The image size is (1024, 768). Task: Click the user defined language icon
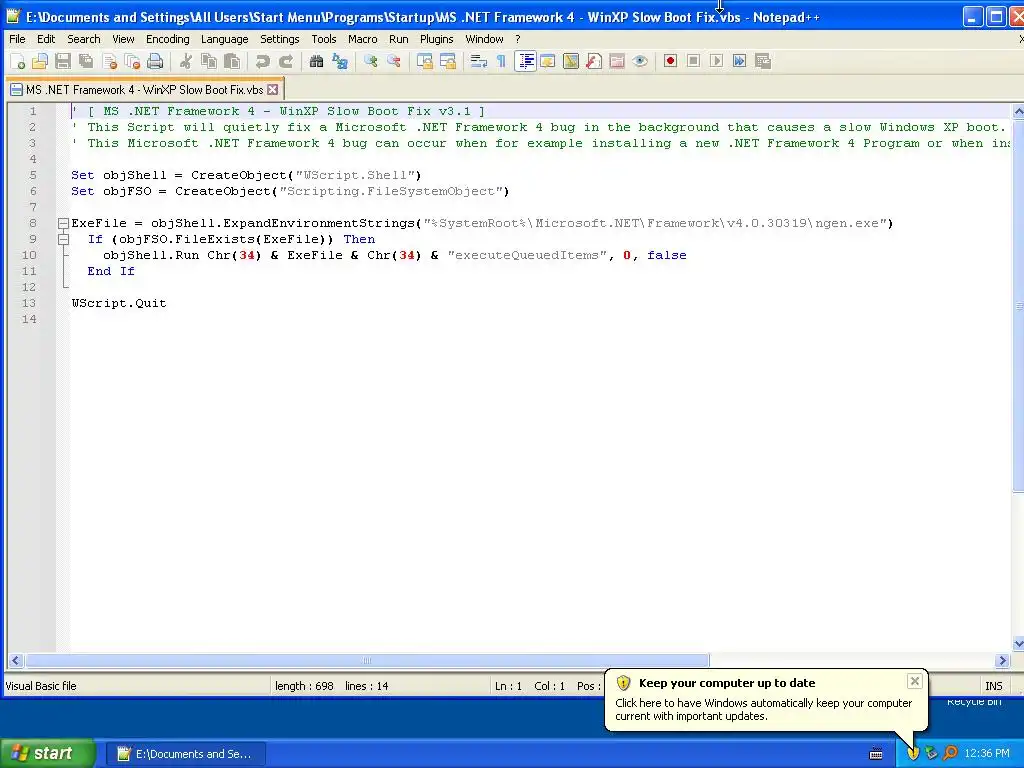coord(548,61)
